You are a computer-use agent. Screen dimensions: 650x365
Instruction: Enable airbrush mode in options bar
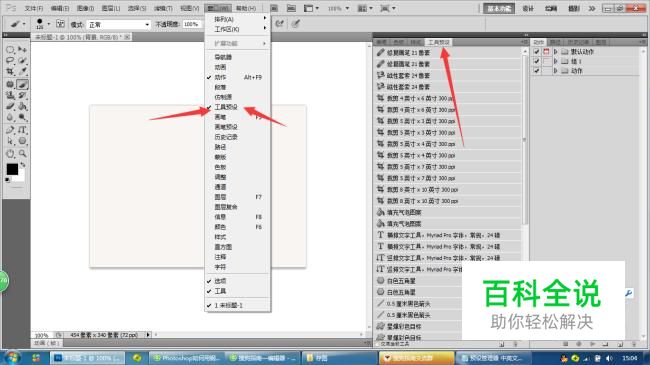pyautogui.click(x=280, y=24)
